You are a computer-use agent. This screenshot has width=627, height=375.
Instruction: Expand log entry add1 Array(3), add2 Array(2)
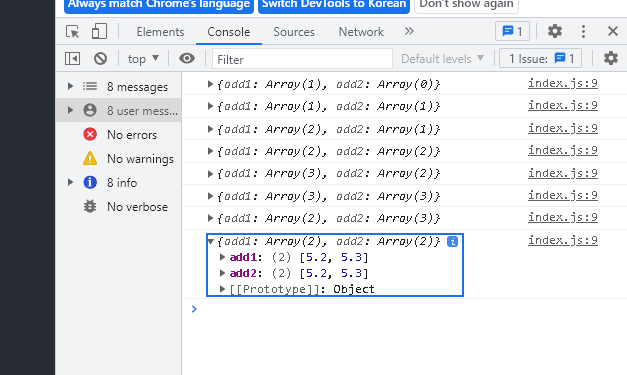[210, 174]
